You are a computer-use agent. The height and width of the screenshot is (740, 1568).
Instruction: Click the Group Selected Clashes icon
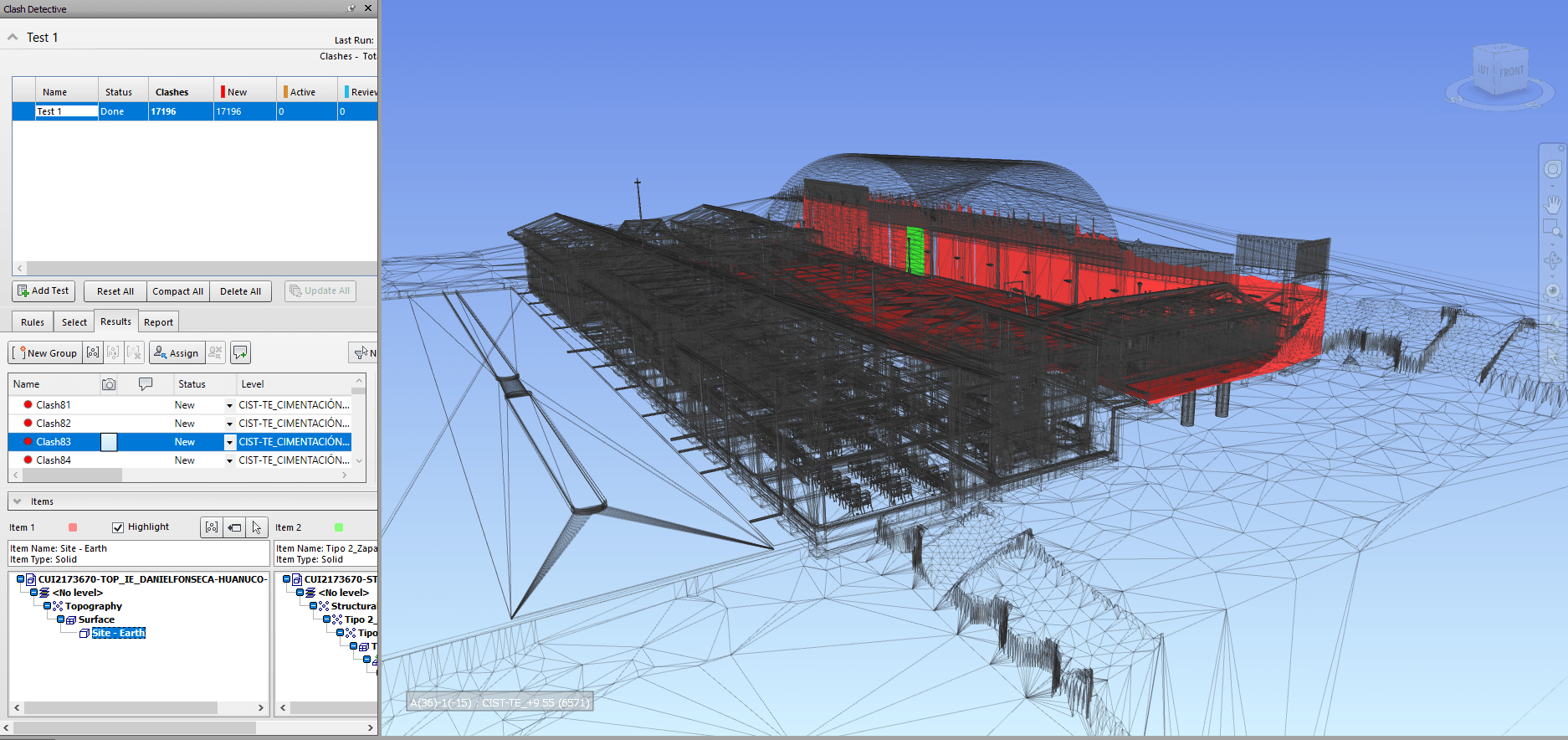tap(93, 353)
